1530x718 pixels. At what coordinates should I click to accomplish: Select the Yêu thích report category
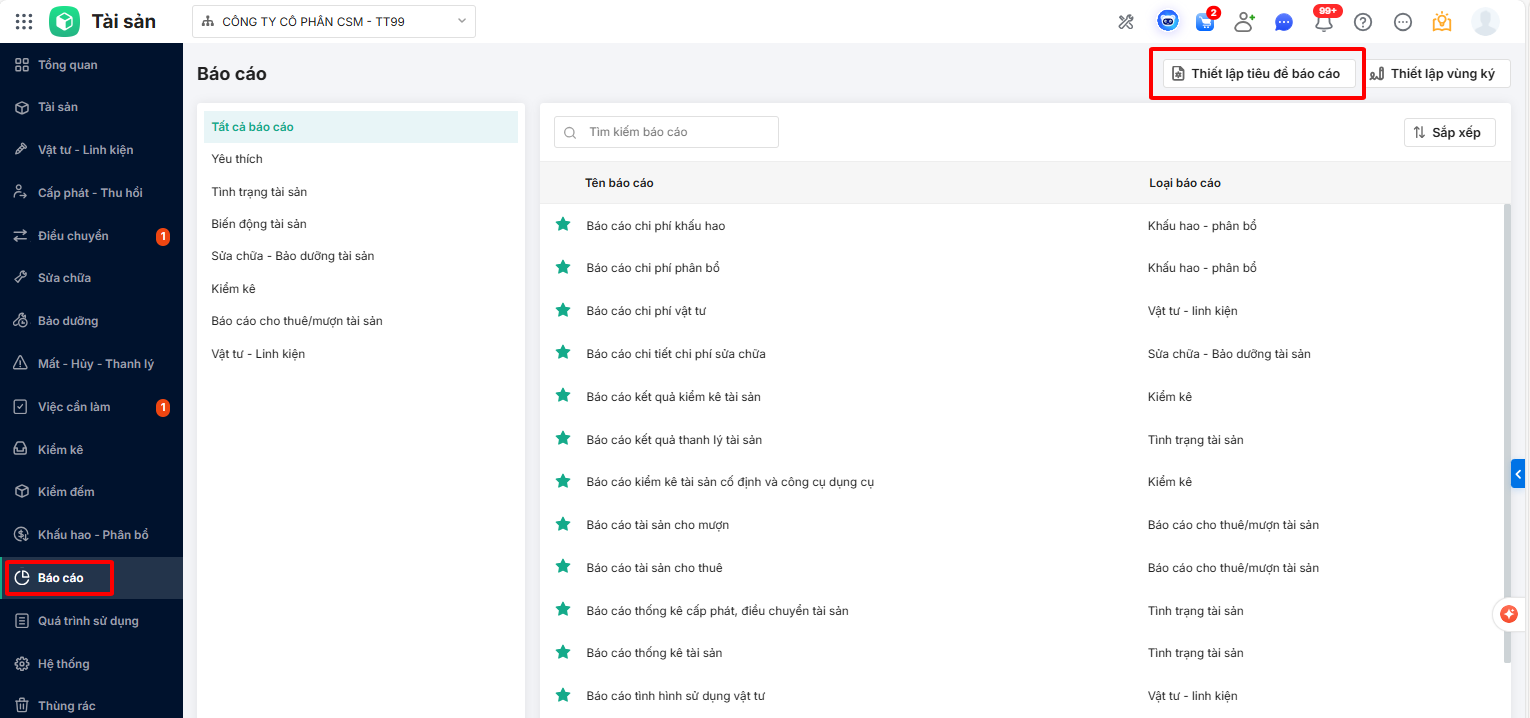[x=237, y=159]
